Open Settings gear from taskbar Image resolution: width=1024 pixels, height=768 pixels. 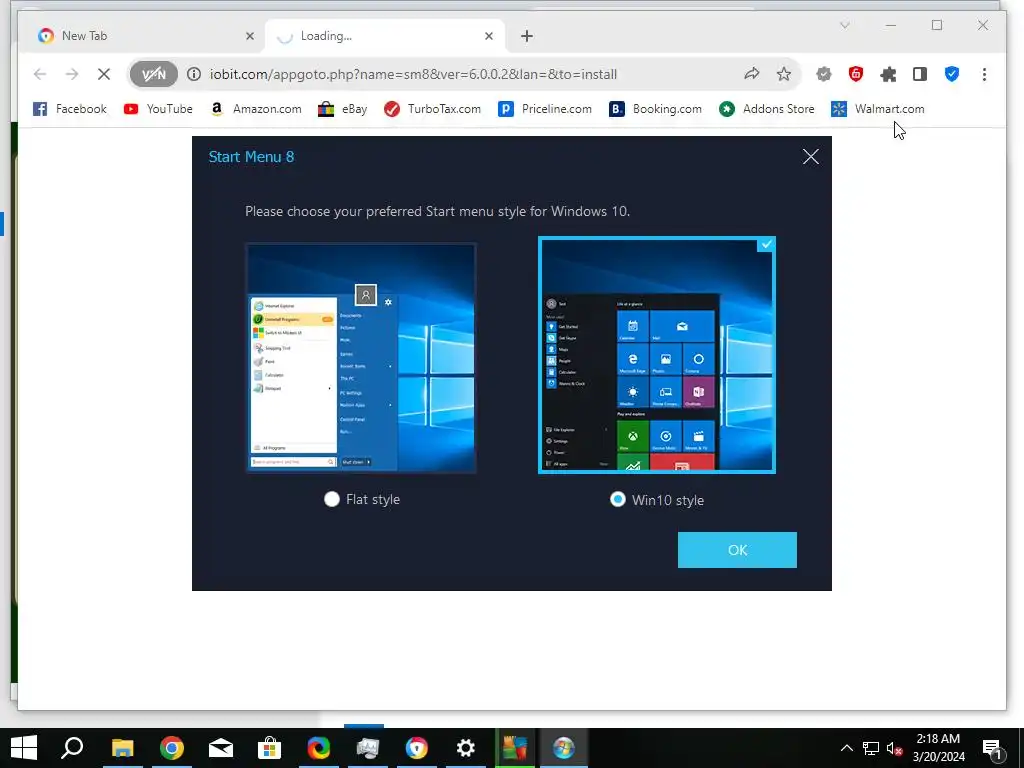(466, 748)
